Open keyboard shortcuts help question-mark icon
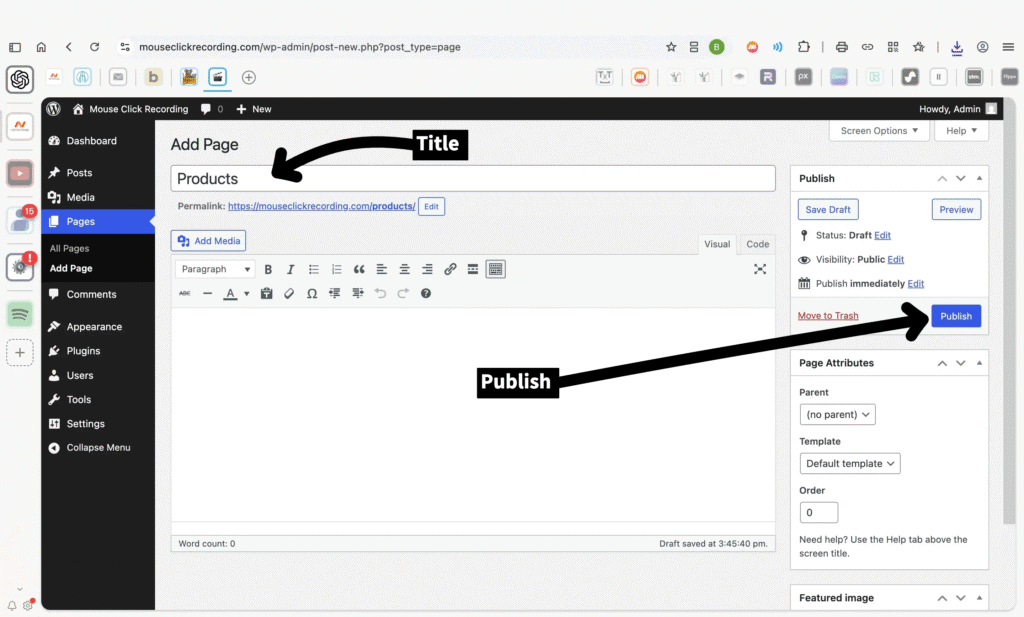Viewport: 1024px width, 617px height. [x=426, y=294]
